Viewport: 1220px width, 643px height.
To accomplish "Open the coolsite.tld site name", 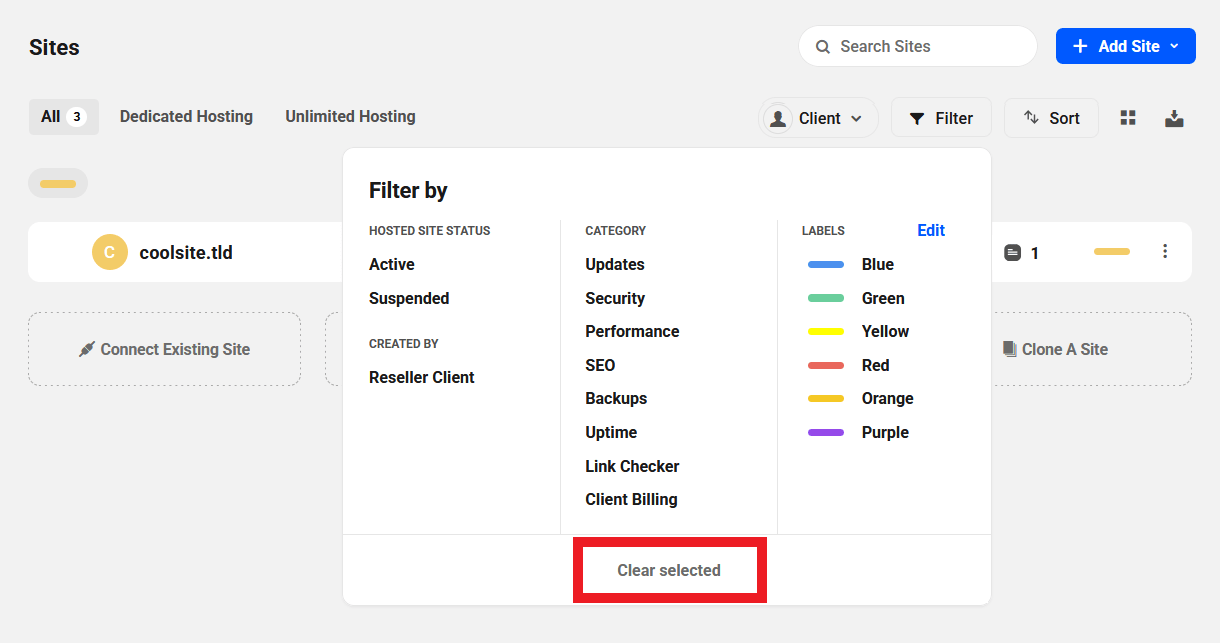I will click(186, 252).
